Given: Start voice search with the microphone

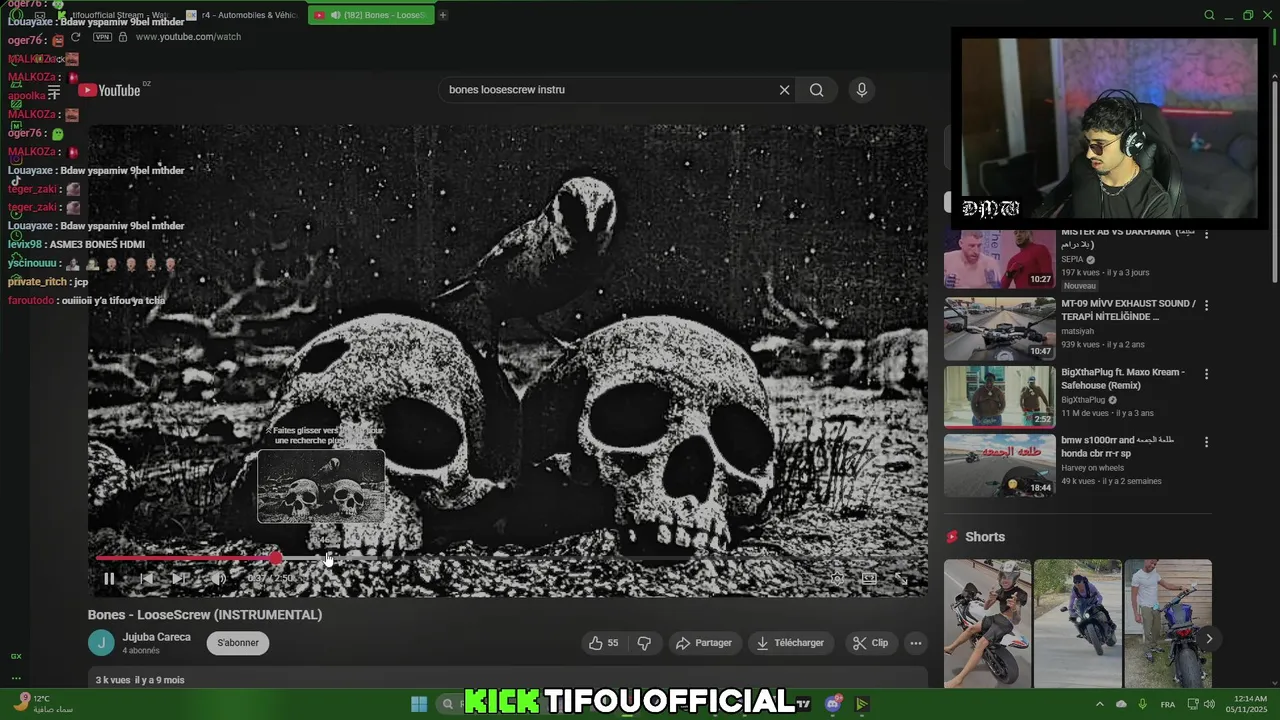Looking at the screenshot, I should point(862,90).
